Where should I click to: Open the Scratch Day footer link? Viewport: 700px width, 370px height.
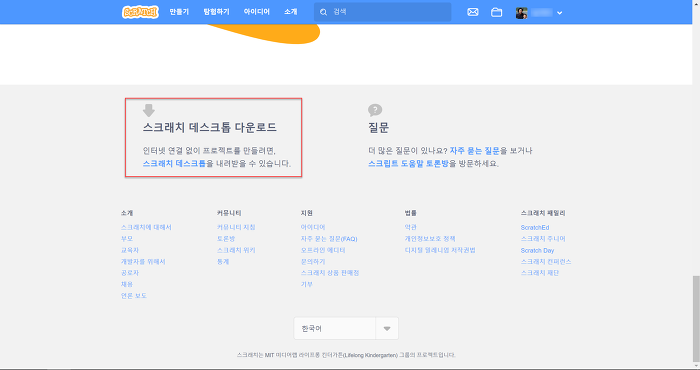[x=537, y=250]
